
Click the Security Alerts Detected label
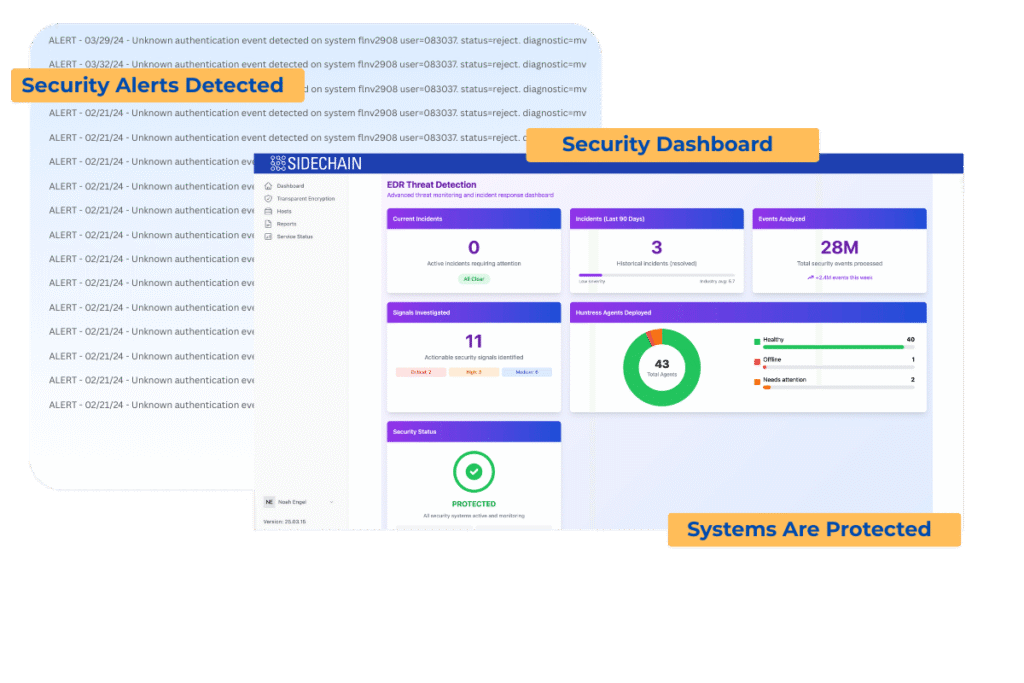pos(158,85)
